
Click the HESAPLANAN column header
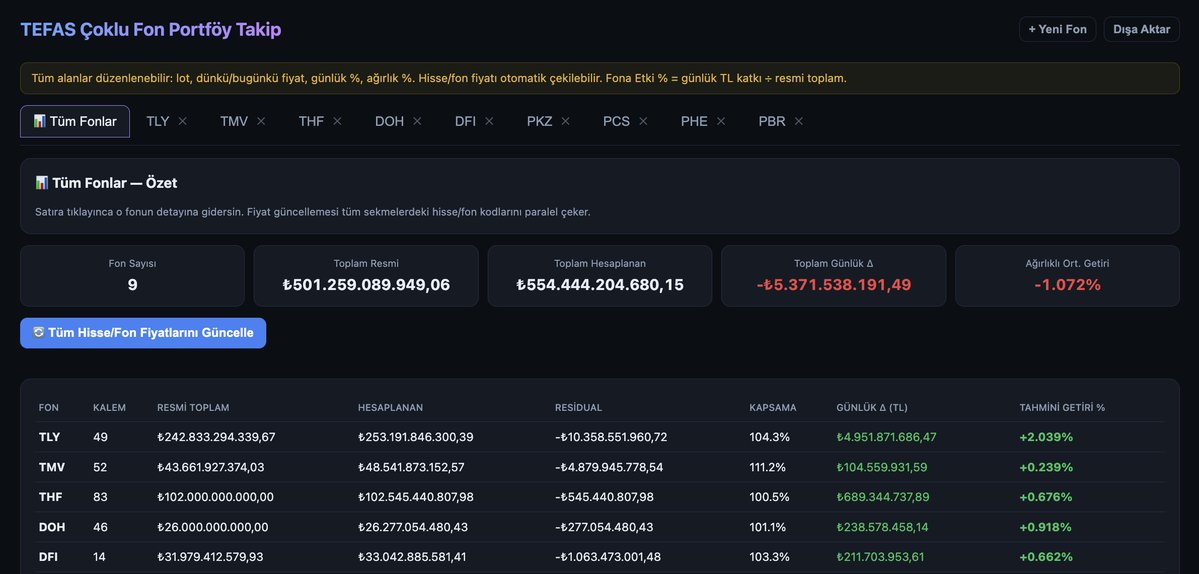[x=390, y=407]
